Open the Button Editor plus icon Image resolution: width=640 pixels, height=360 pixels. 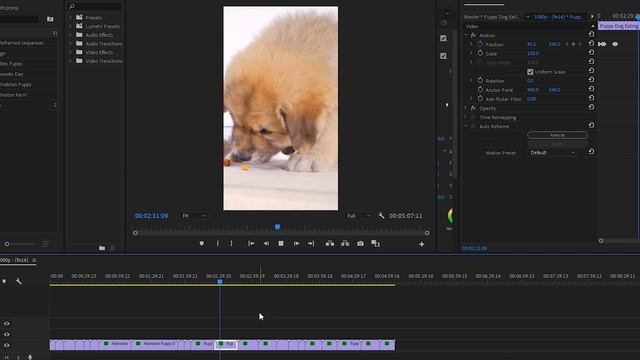coord(422,244)
